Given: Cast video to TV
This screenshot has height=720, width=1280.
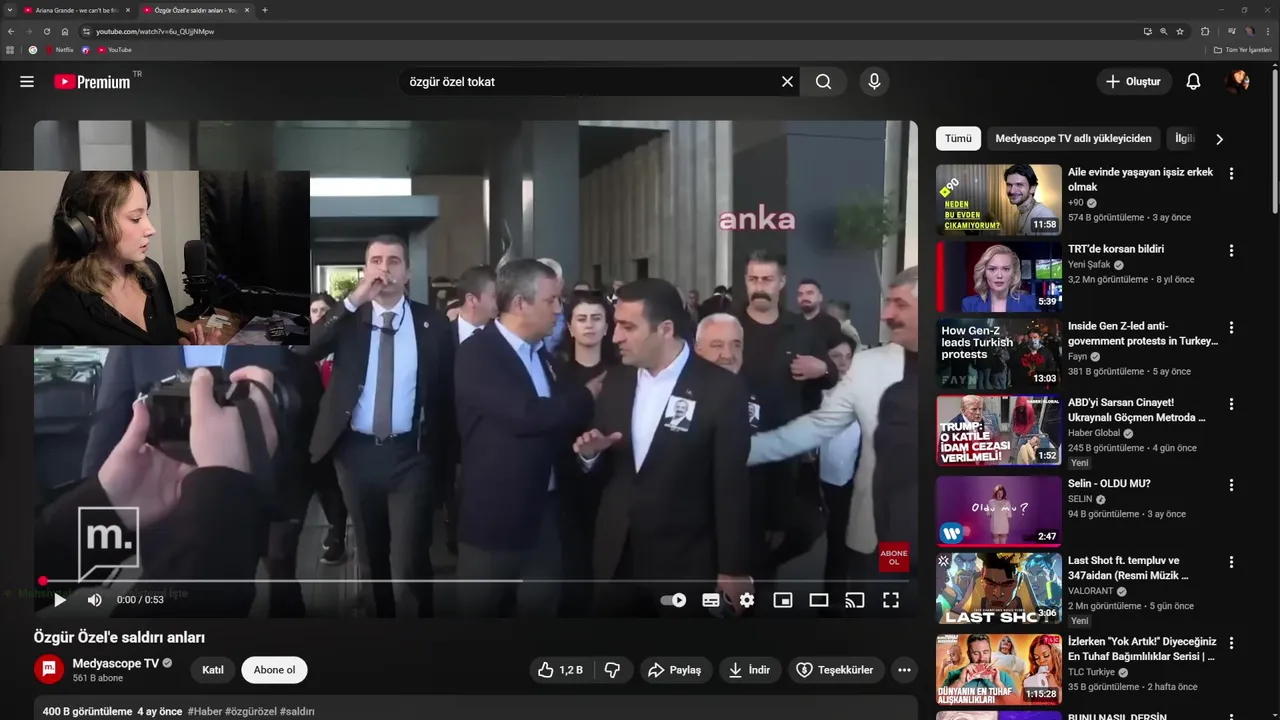Looking at the screenshot, I should [x=855, y=600].
